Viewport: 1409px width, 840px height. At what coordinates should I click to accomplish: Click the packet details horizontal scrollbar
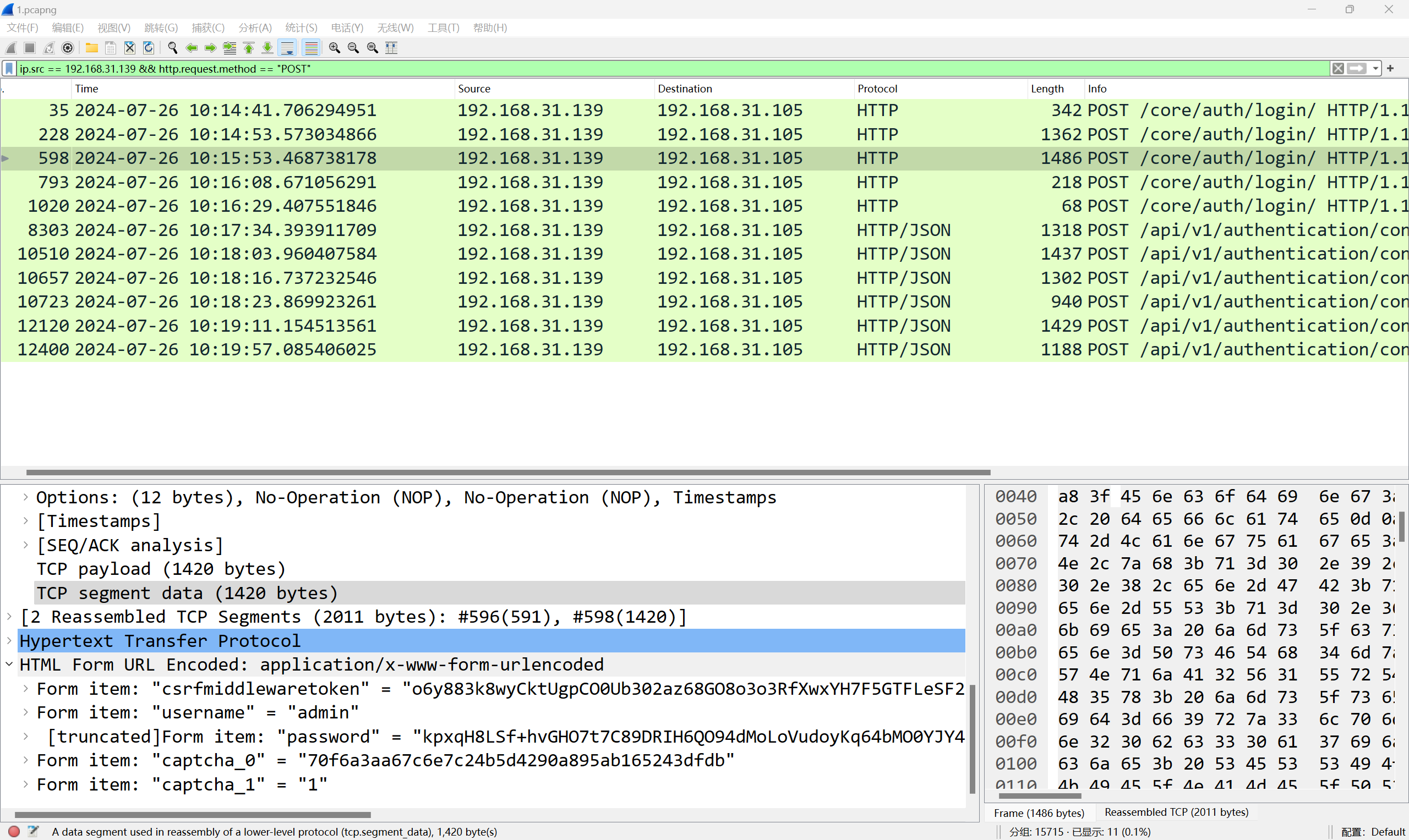(193, 815)
